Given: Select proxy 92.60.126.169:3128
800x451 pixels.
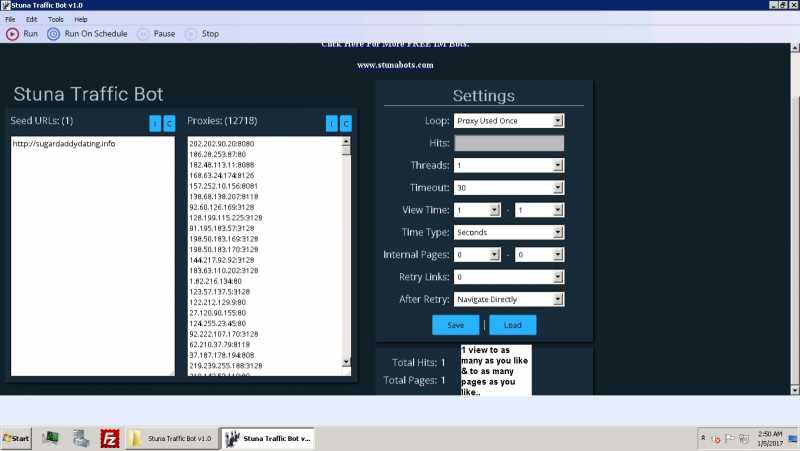Looking at the screenshot, I should [x=221, y=207].
